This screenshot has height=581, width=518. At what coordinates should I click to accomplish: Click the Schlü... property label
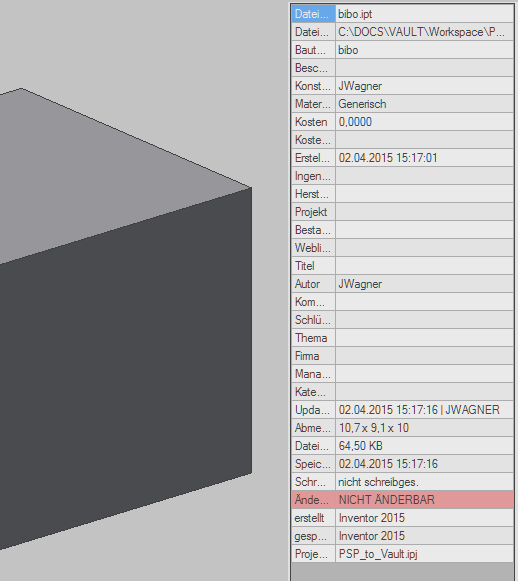click(313, 320)
